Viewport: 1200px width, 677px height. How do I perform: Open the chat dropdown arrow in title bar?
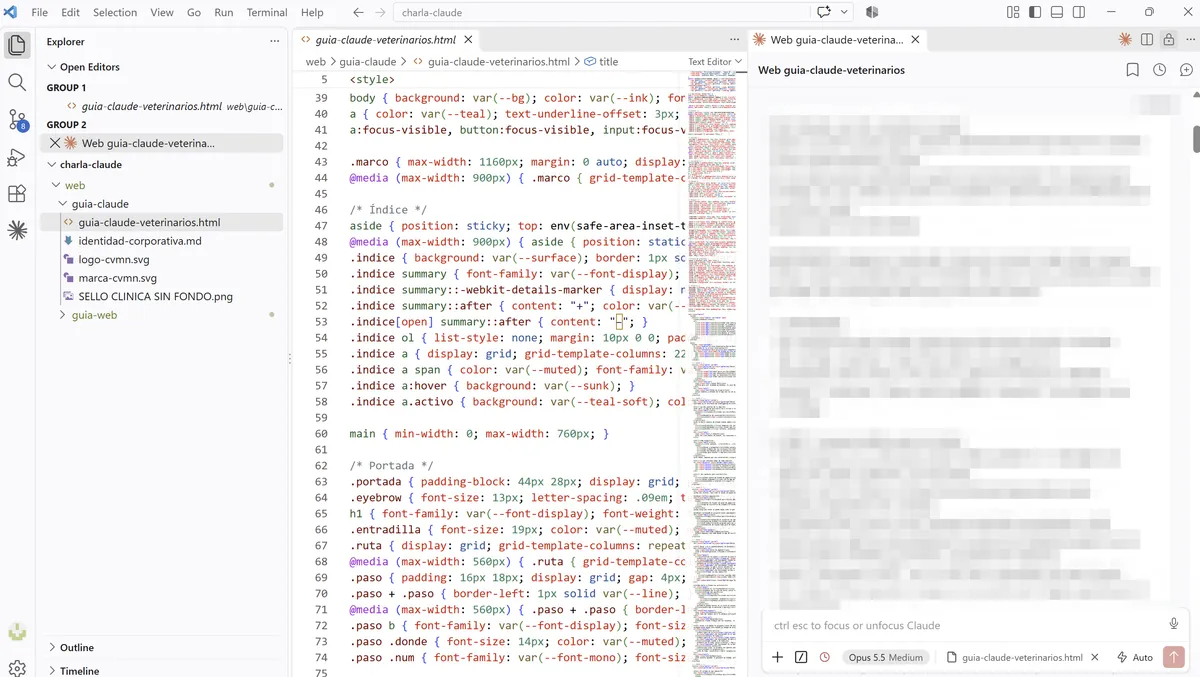[845, 12]
